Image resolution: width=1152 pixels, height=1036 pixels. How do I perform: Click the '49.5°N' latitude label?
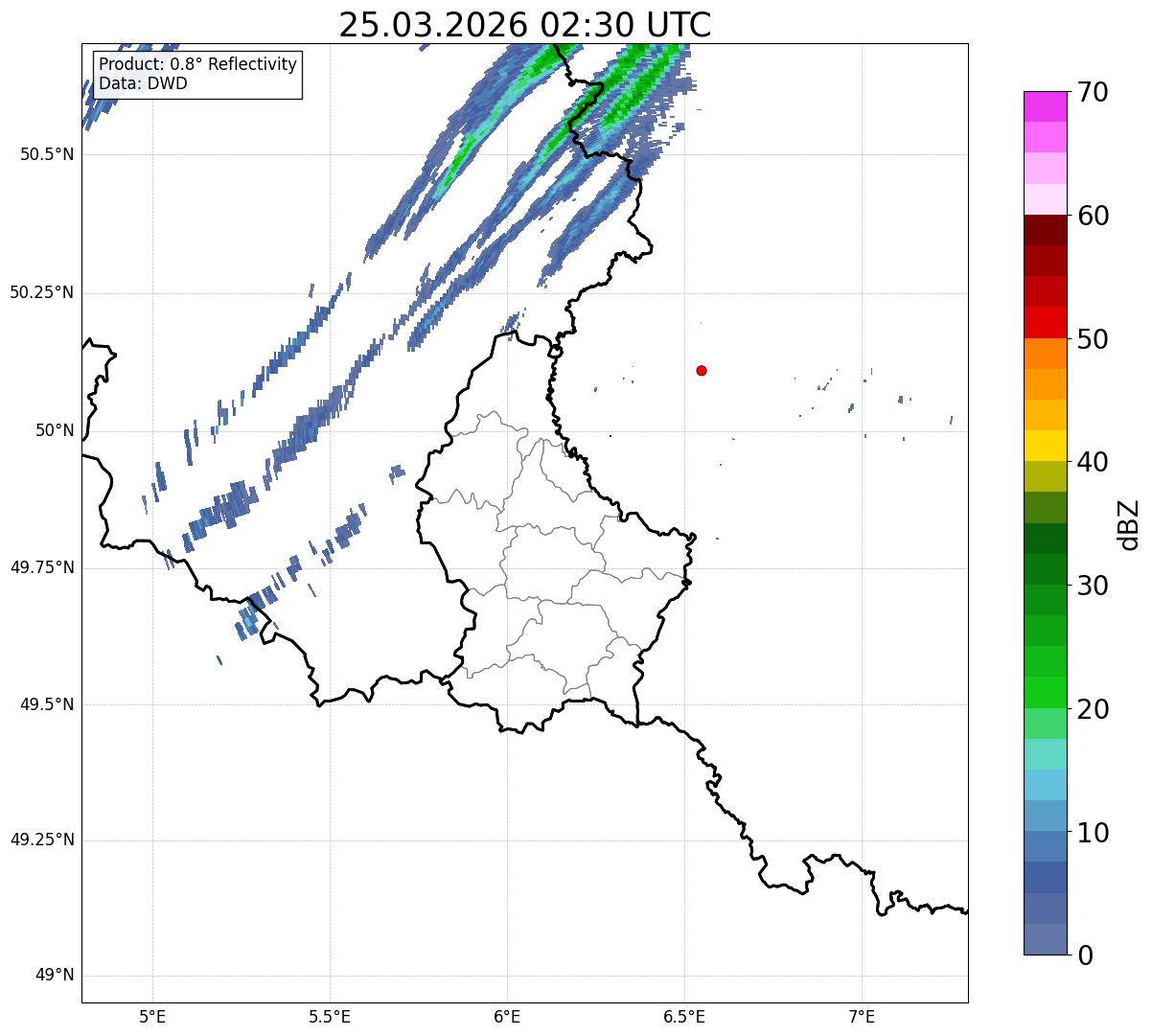[47, 704]
